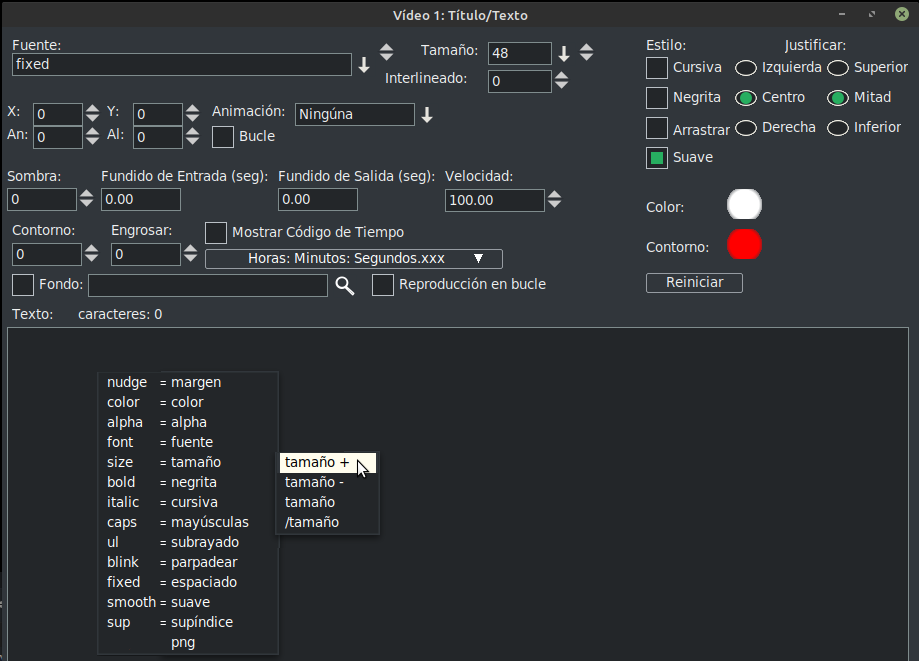
Task: Click the Engrosar spinner arrows
Action: point(191,255)
